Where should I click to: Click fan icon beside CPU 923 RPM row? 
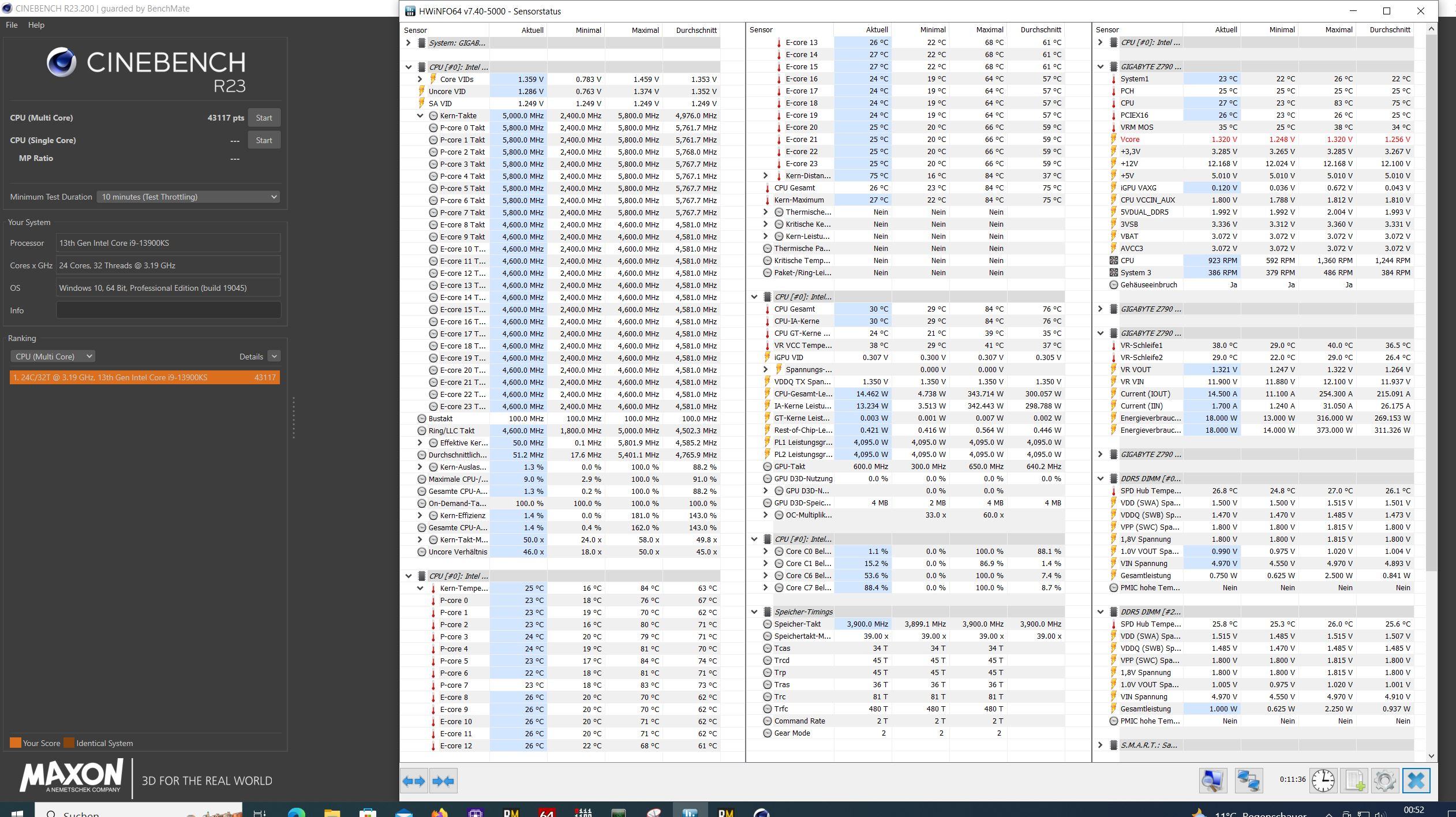(1114, 260)
